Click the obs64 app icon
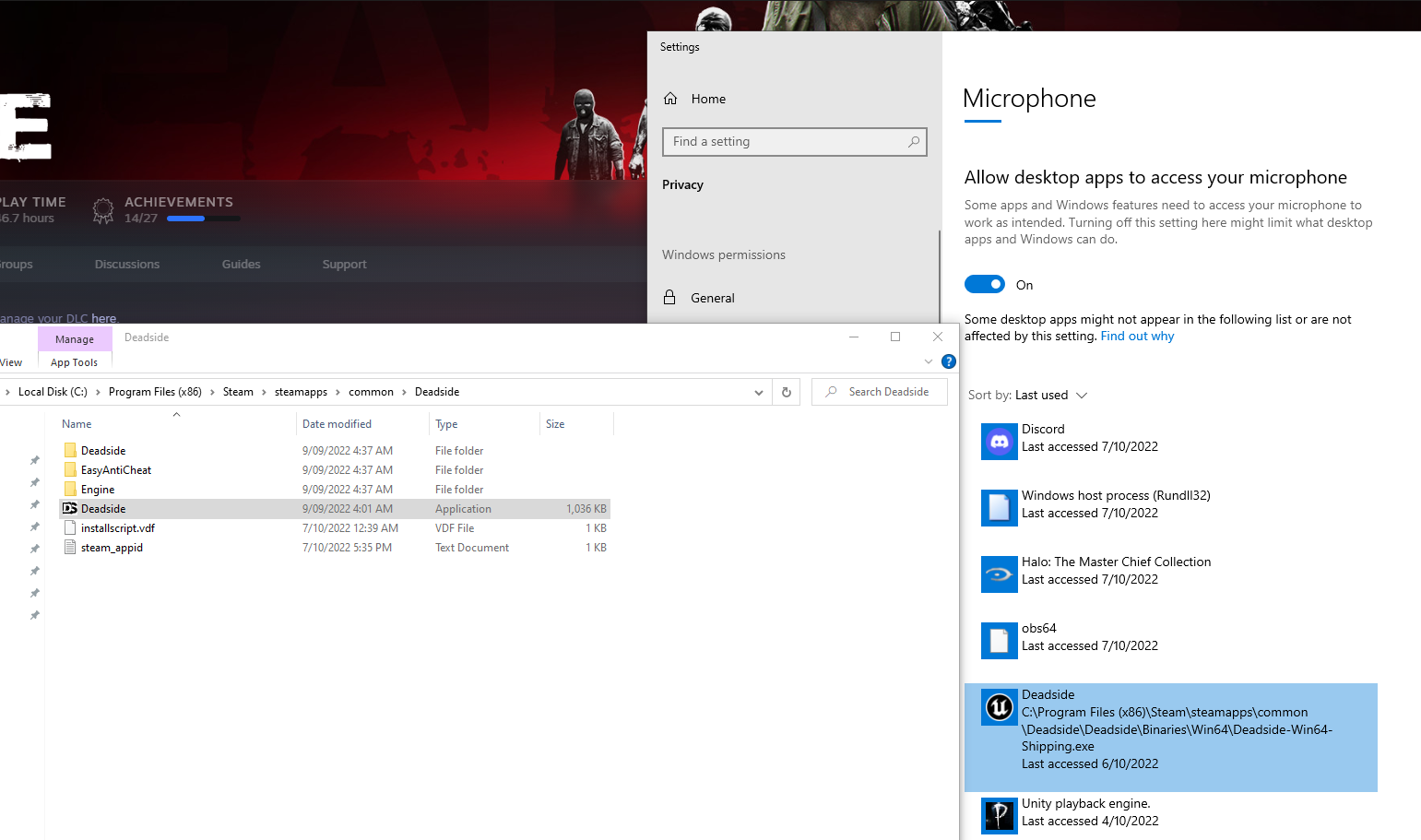Viewport: 1421px width, 840px height. (999, 641)
